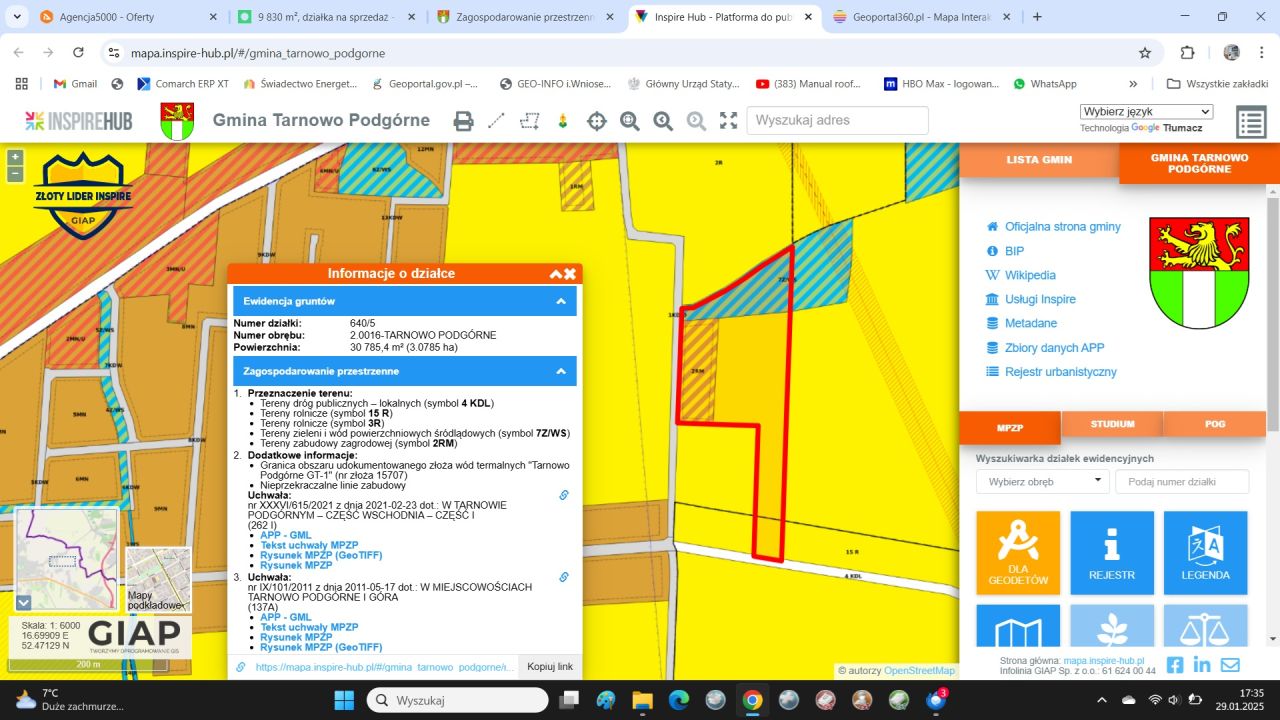The image size is (1280, 720).
Task: Open APP - GML link under uchwała 262 I
Action: coord(286,535)
